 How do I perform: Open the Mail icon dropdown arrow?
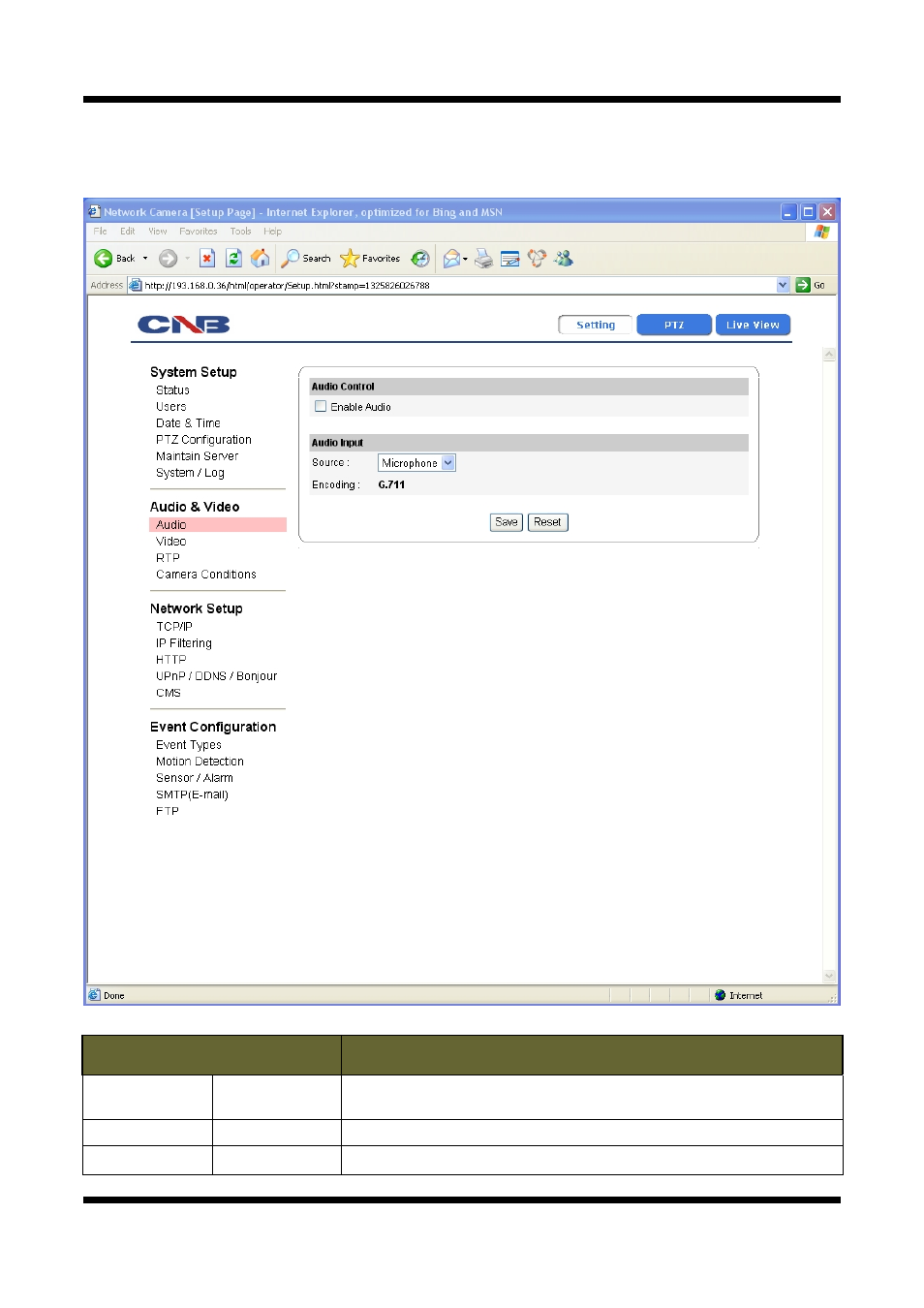(466, 259)
